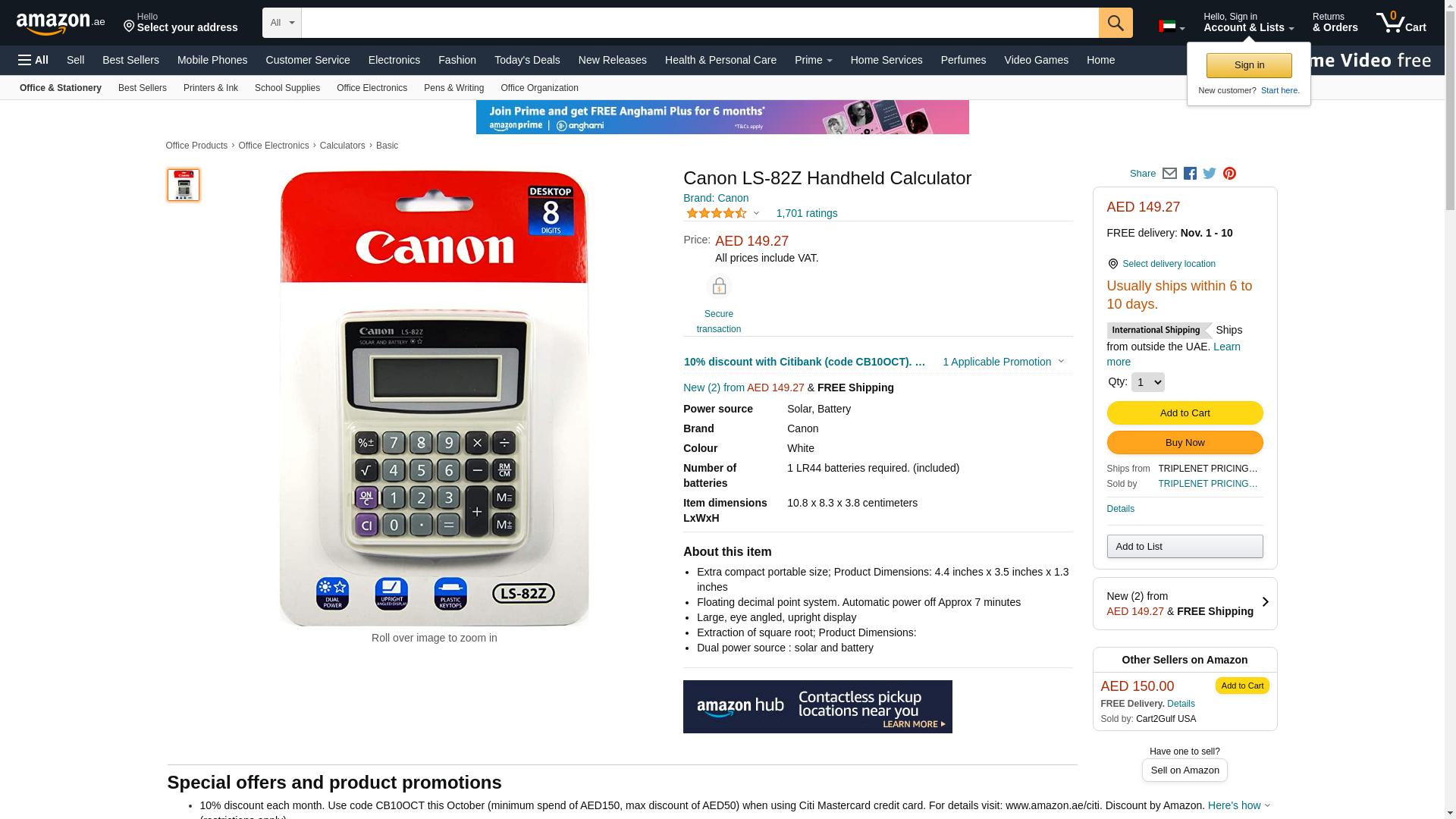Share the product via email icon
Image resolution: width=1456 pixels, height=819 pixels.
point(1169,174)
